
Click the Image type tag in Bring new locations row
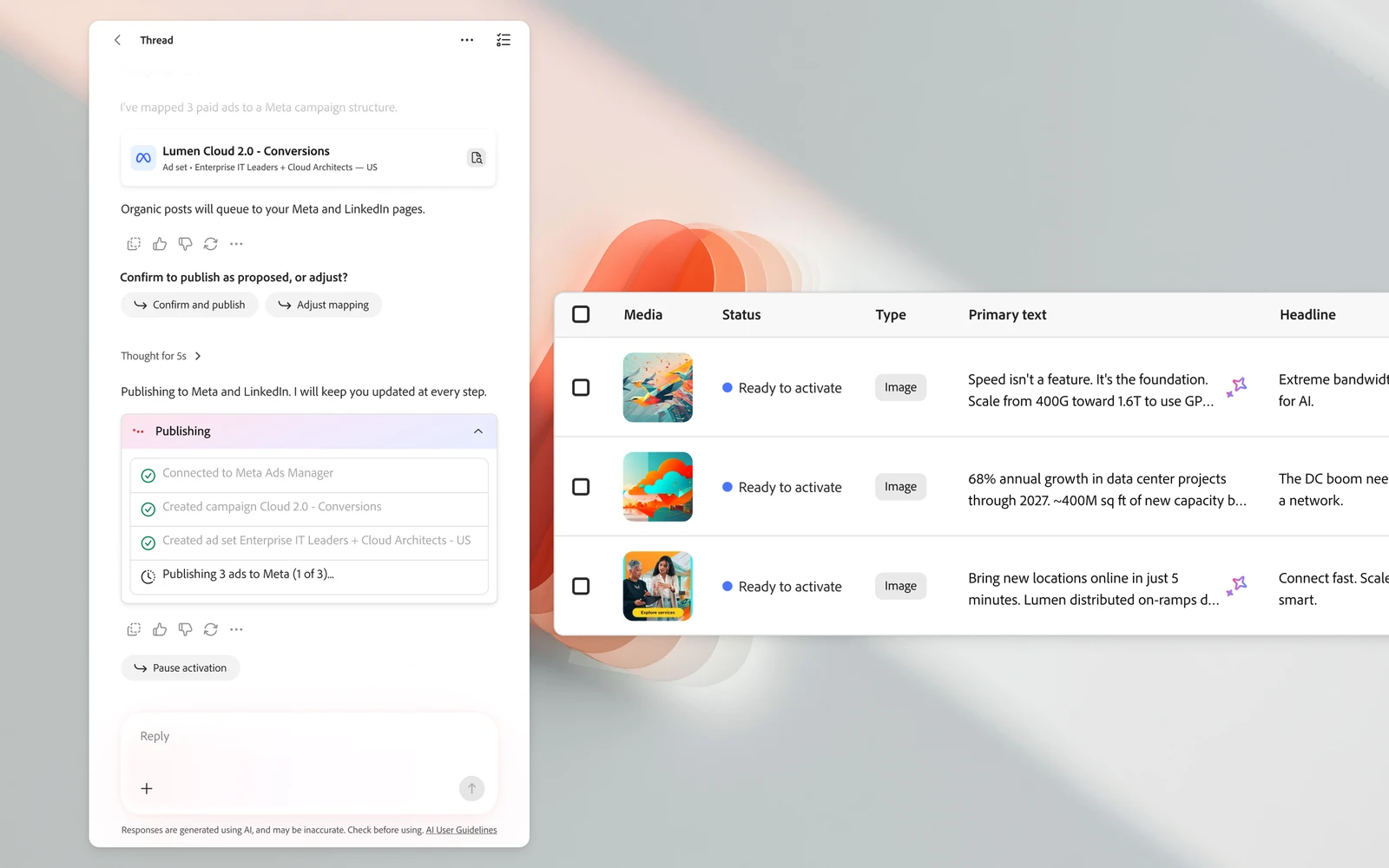pyautogui.click(x=900, y=586)
